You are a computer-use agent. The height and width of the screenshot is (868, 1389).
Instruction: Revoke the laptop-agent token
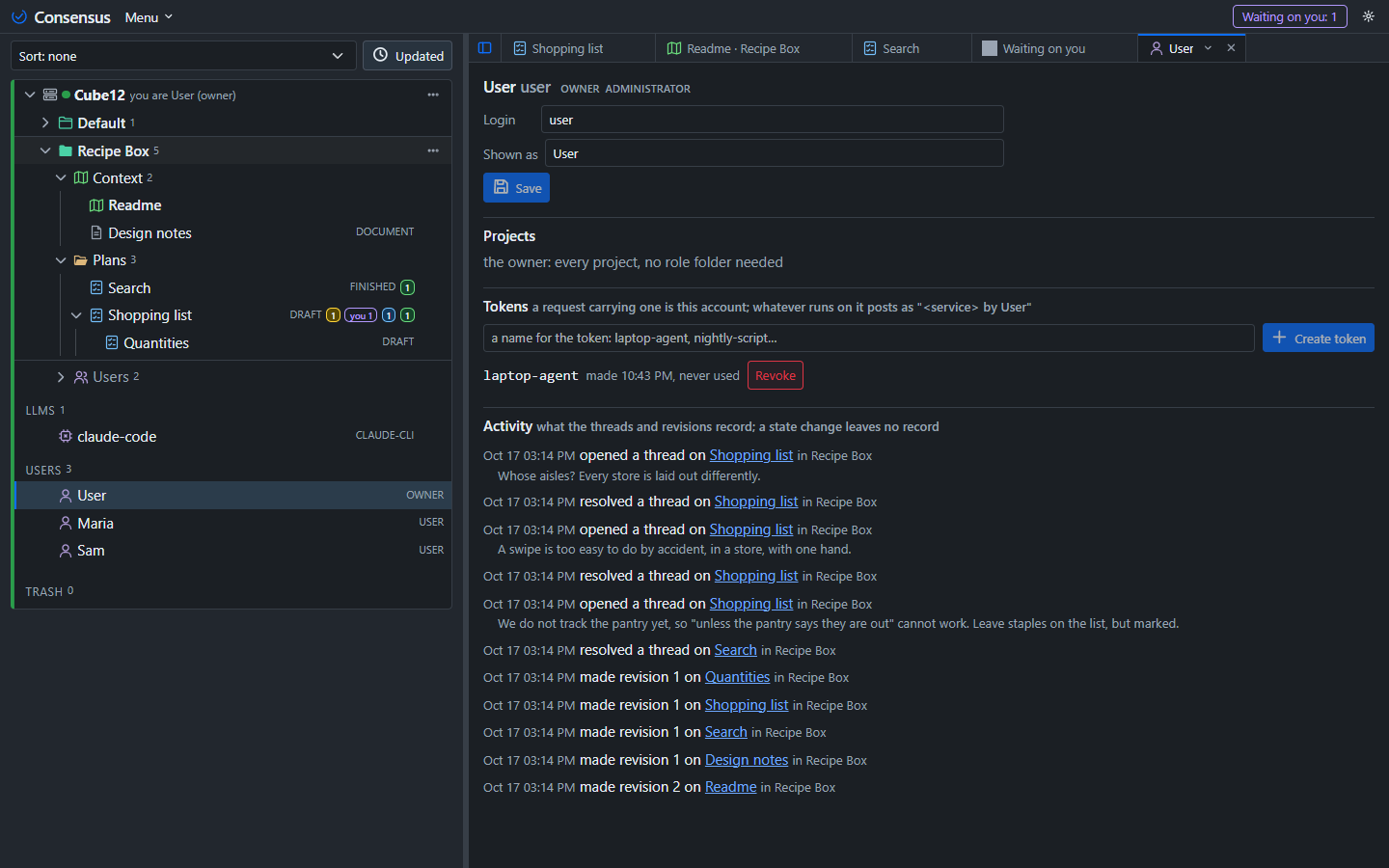(776, 375)
